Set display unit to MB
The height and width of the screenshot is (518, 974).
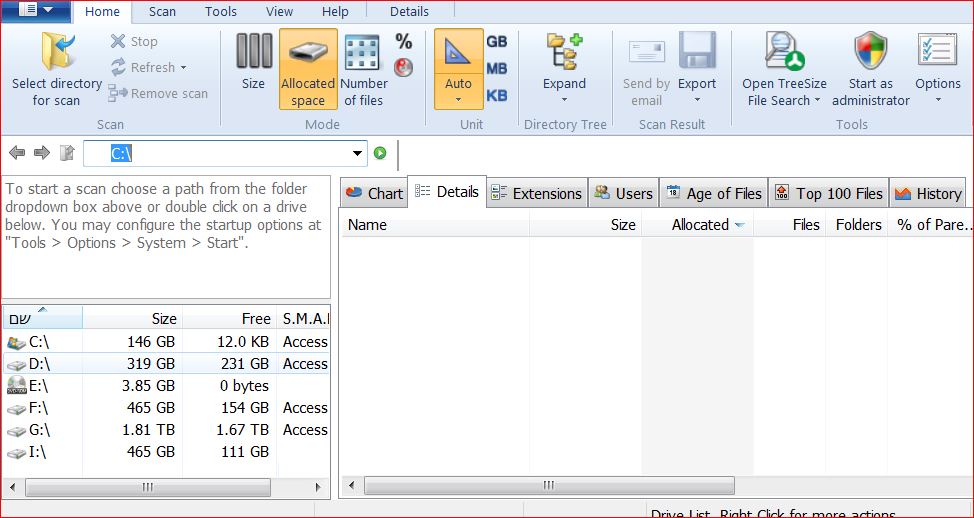click(x=496, y=68)
